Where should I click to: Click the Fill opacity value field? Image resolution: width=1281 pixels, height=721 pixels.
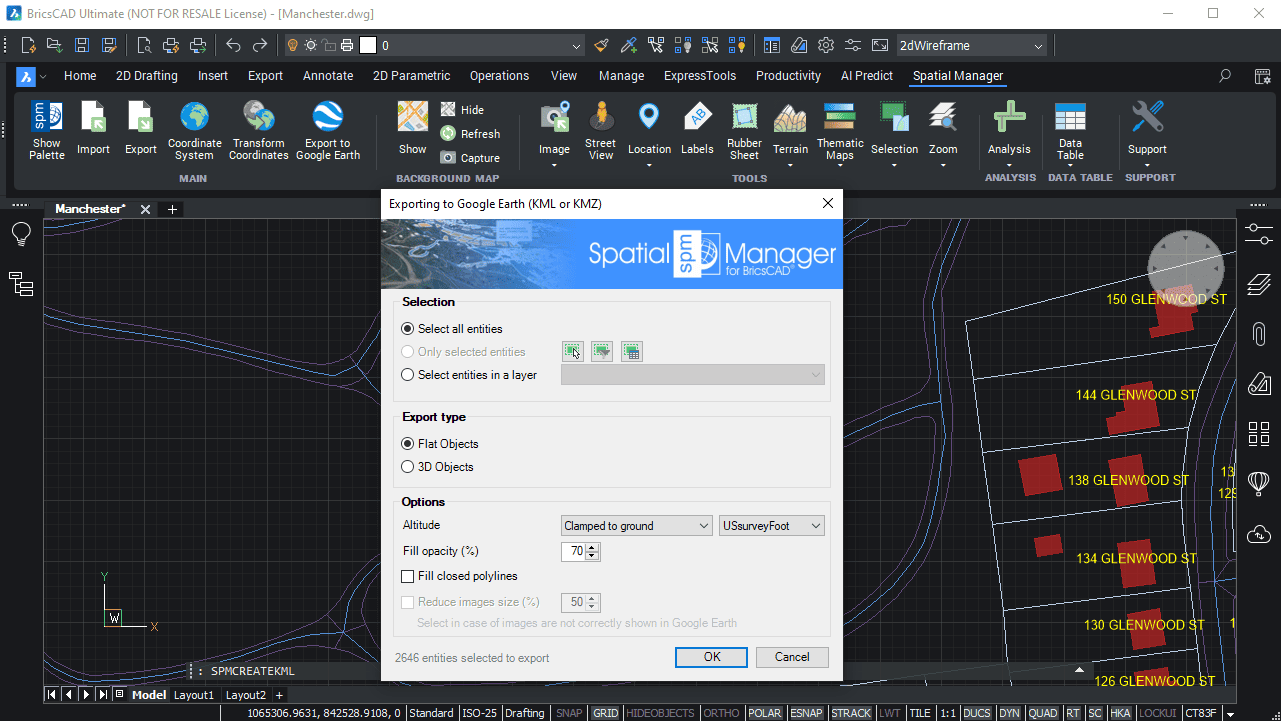point(574,551)
